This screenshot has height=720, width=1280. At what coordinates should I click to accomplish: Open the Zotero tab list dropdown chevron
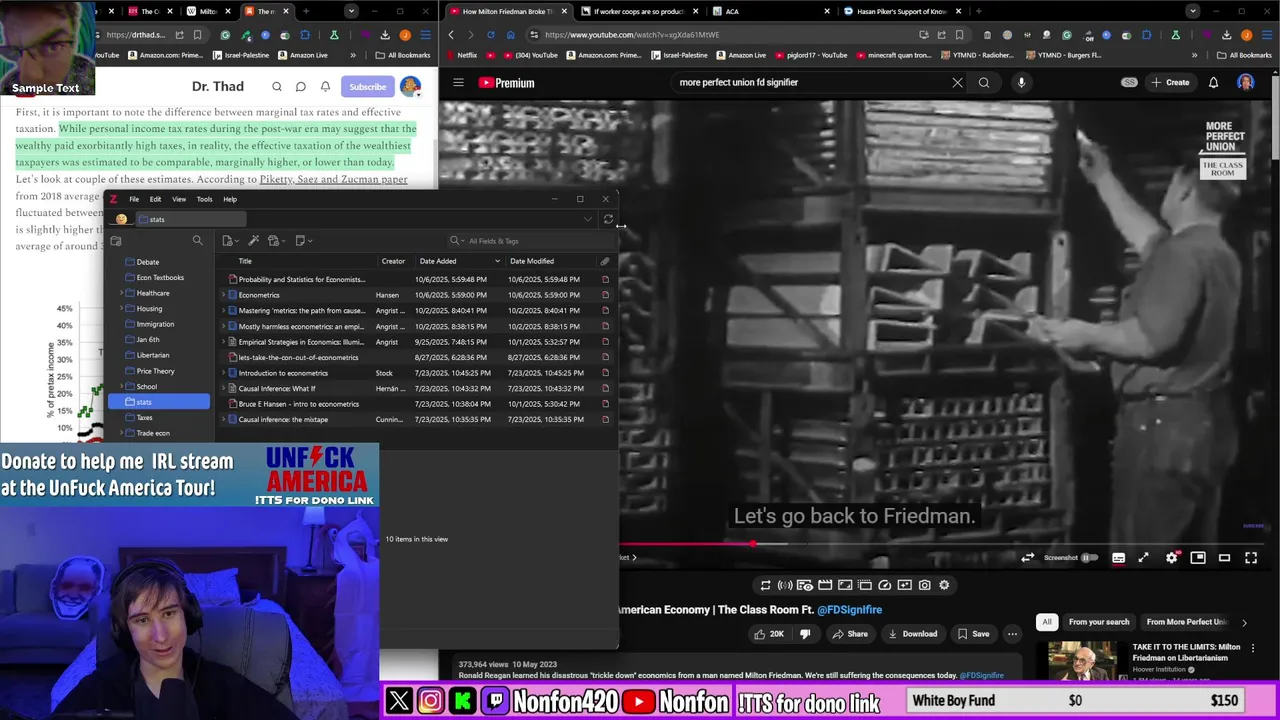pos(588,219)
